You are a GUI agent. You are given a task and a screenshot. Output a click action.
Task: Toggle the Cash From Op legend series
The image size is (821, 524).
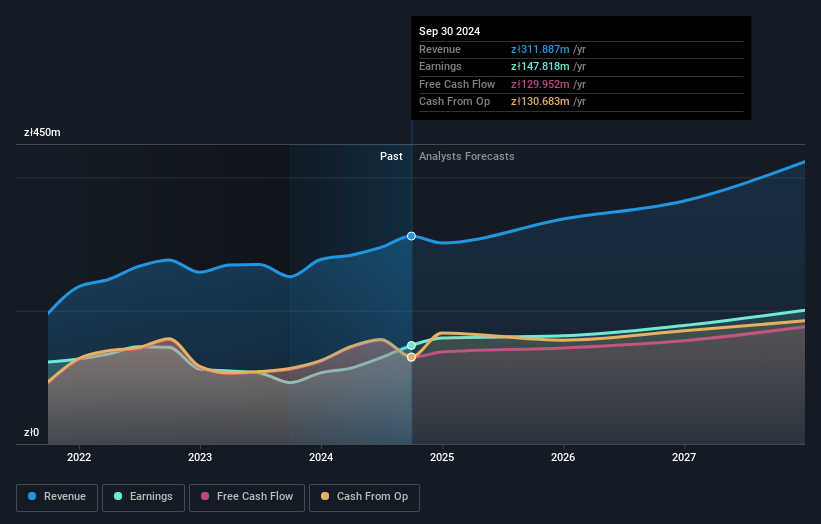[x=364, y=497]
